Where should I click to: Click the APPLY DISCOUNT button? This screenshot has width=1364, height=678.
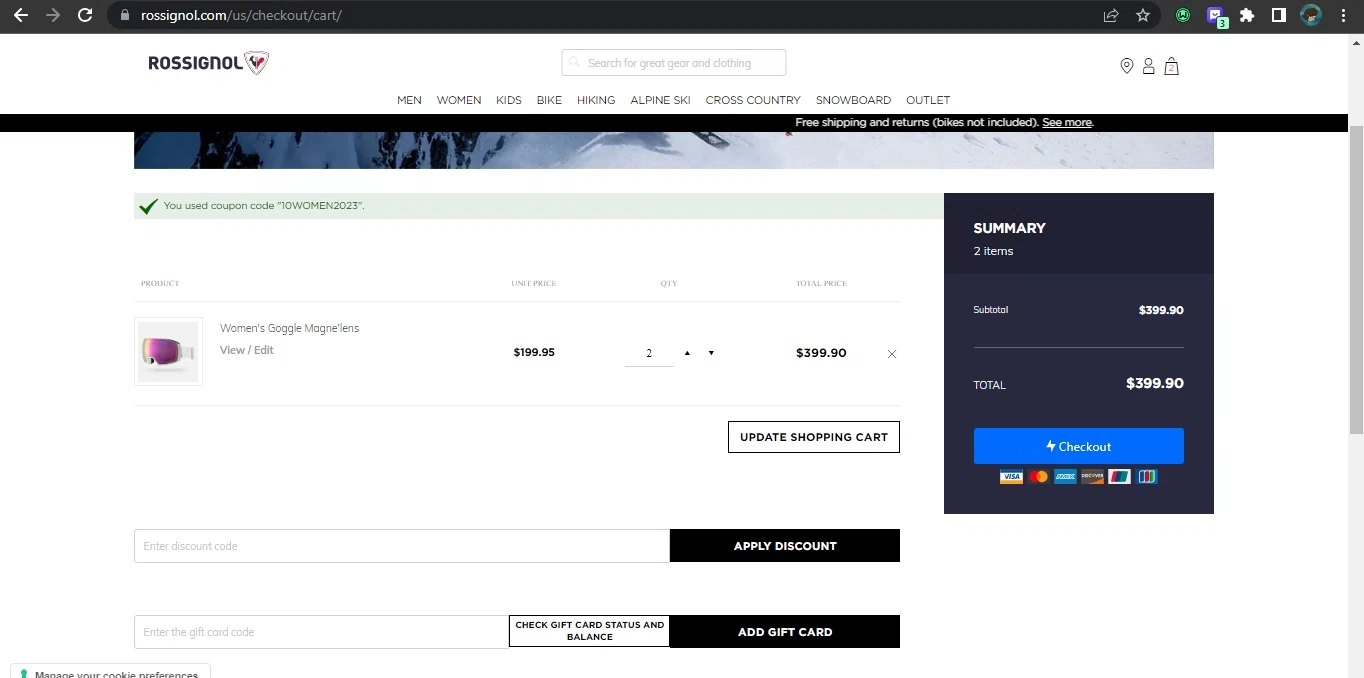point(785,546)
